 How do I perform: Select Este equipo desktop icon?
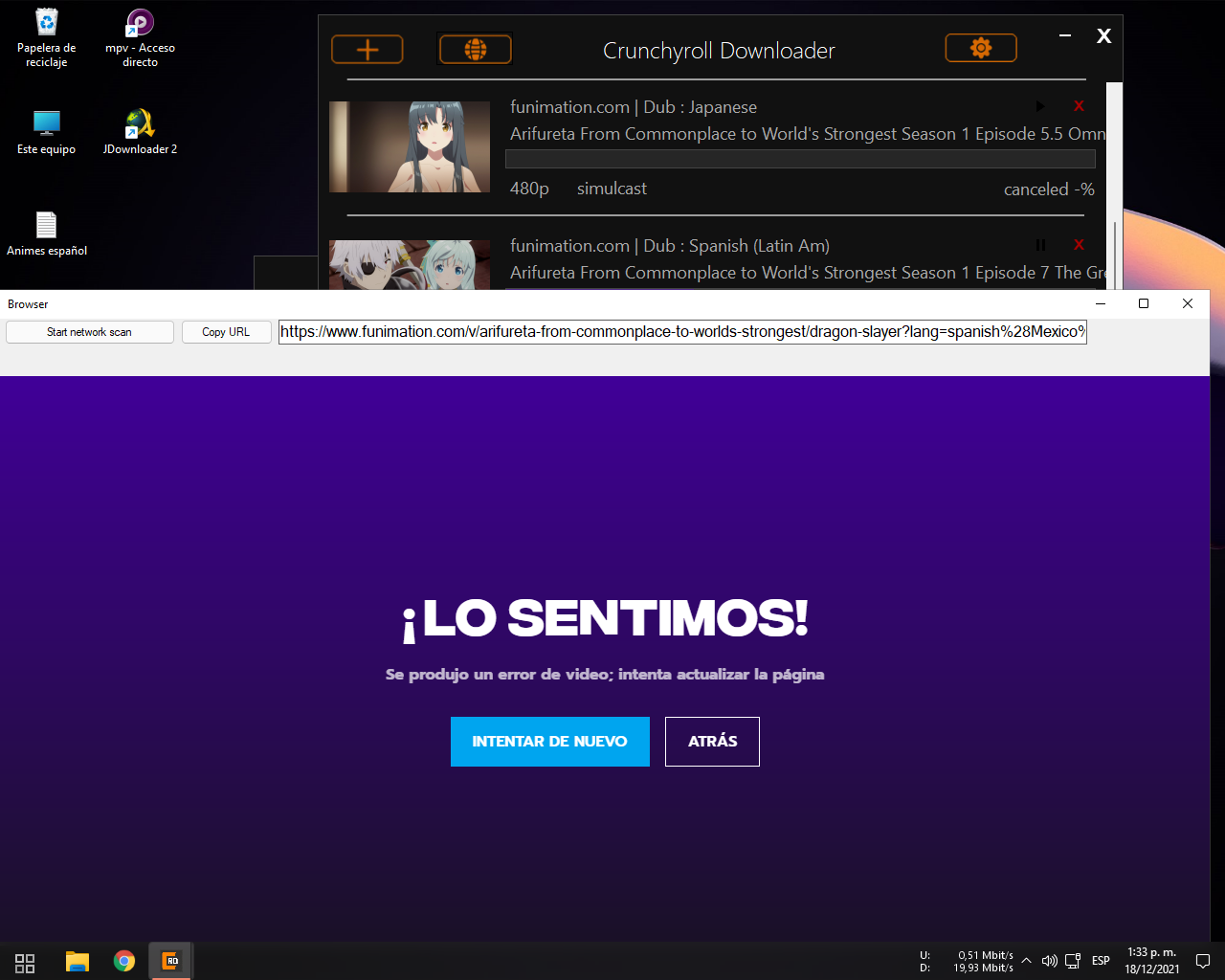tap(47, 132)
